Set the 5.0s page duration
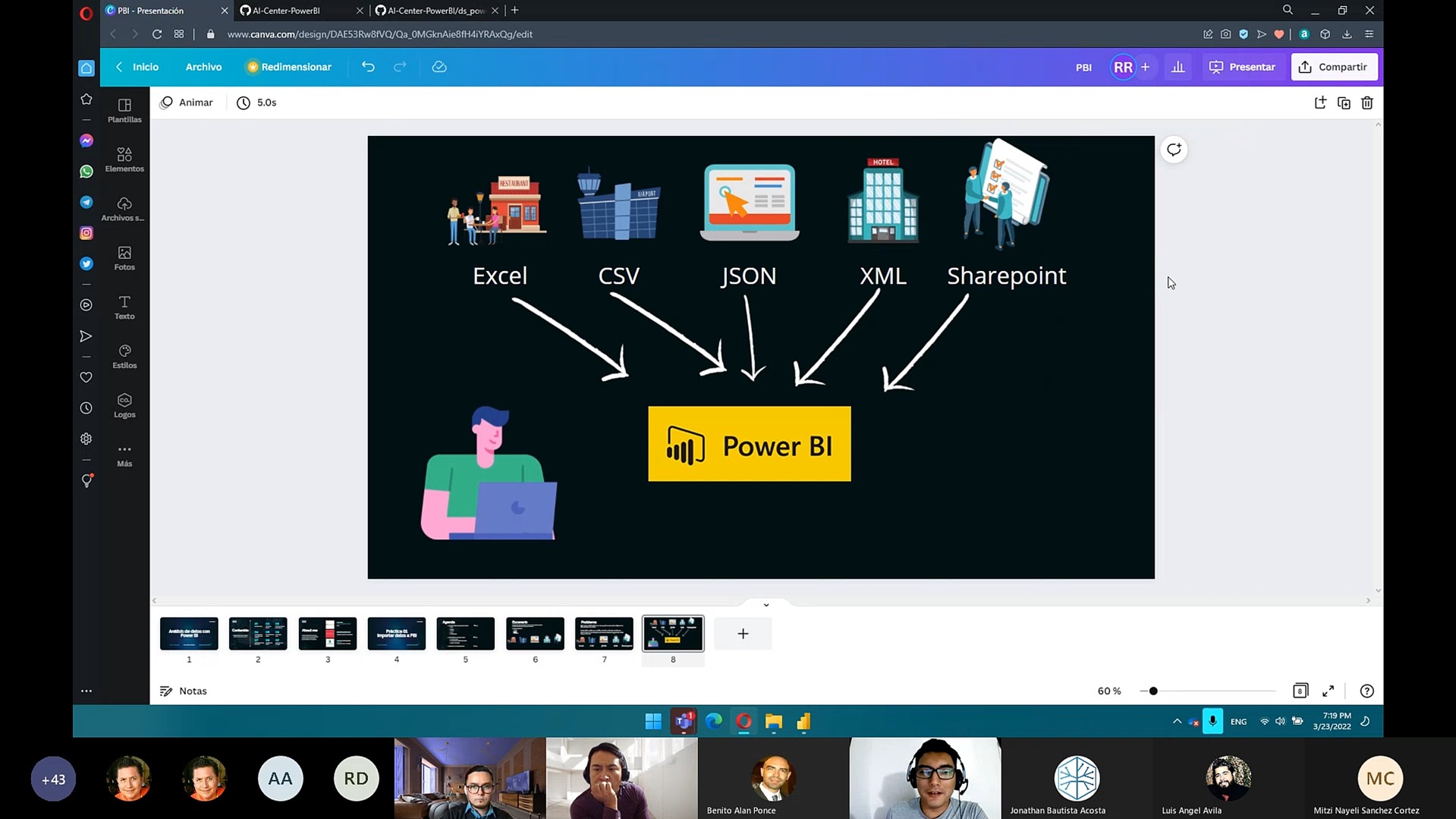 [256, 102]
